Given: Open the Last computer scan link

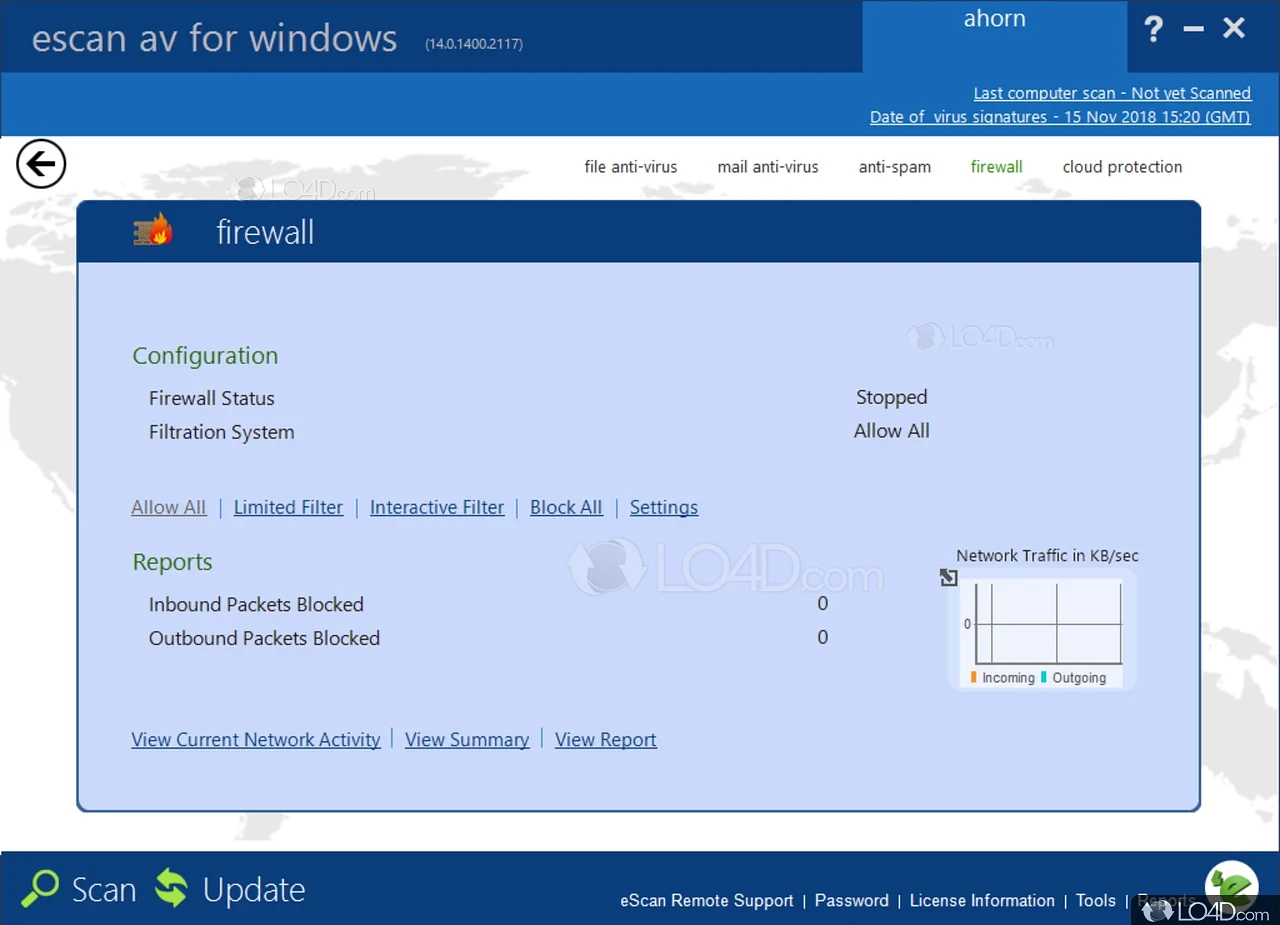Looking at the screenshot, I should coord(1112,93).
